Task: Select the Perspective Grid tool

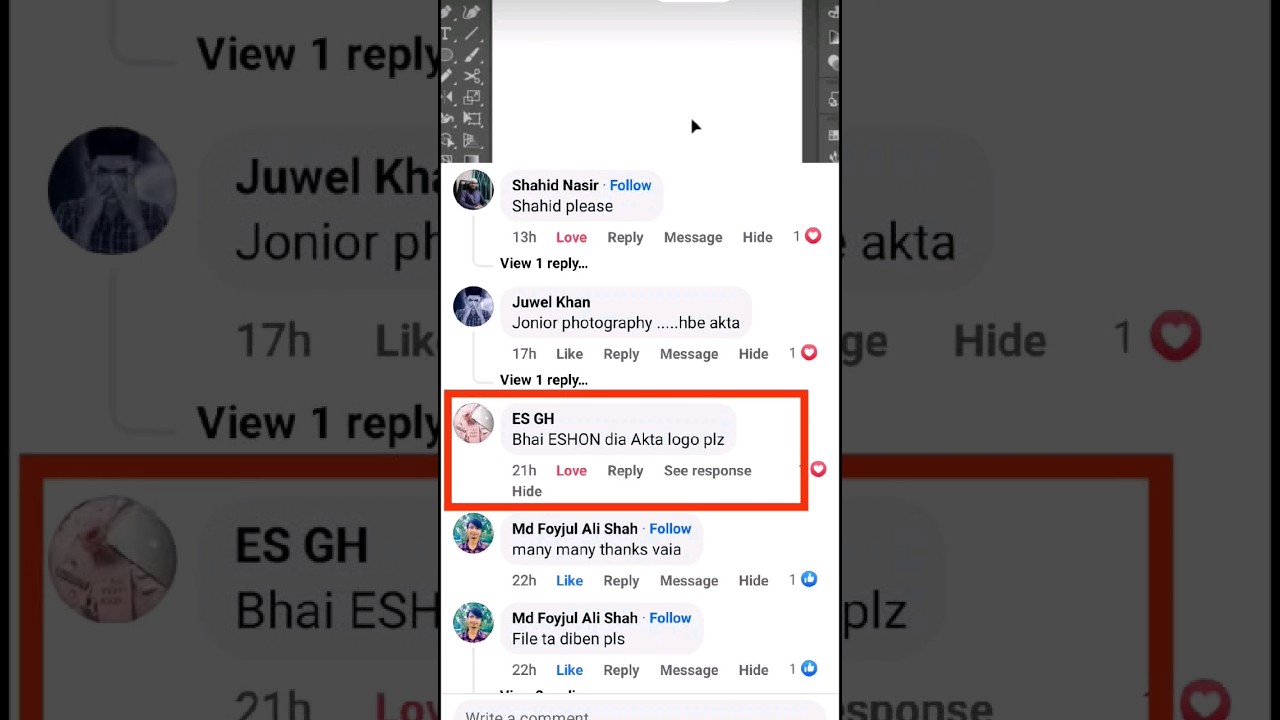Action: (x=472, y=140)
